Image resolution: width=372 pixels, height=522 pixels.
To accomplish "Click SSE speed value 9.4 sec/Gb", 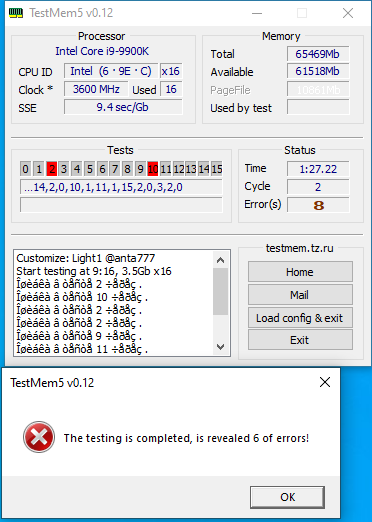I will (123, 107).
